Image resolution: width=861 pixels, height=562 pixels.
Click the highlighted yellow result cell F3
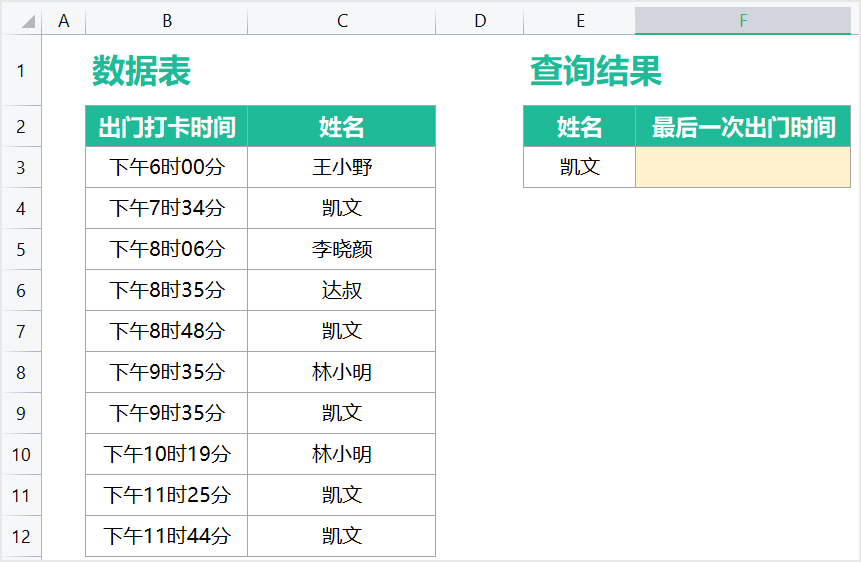[743, 167]
